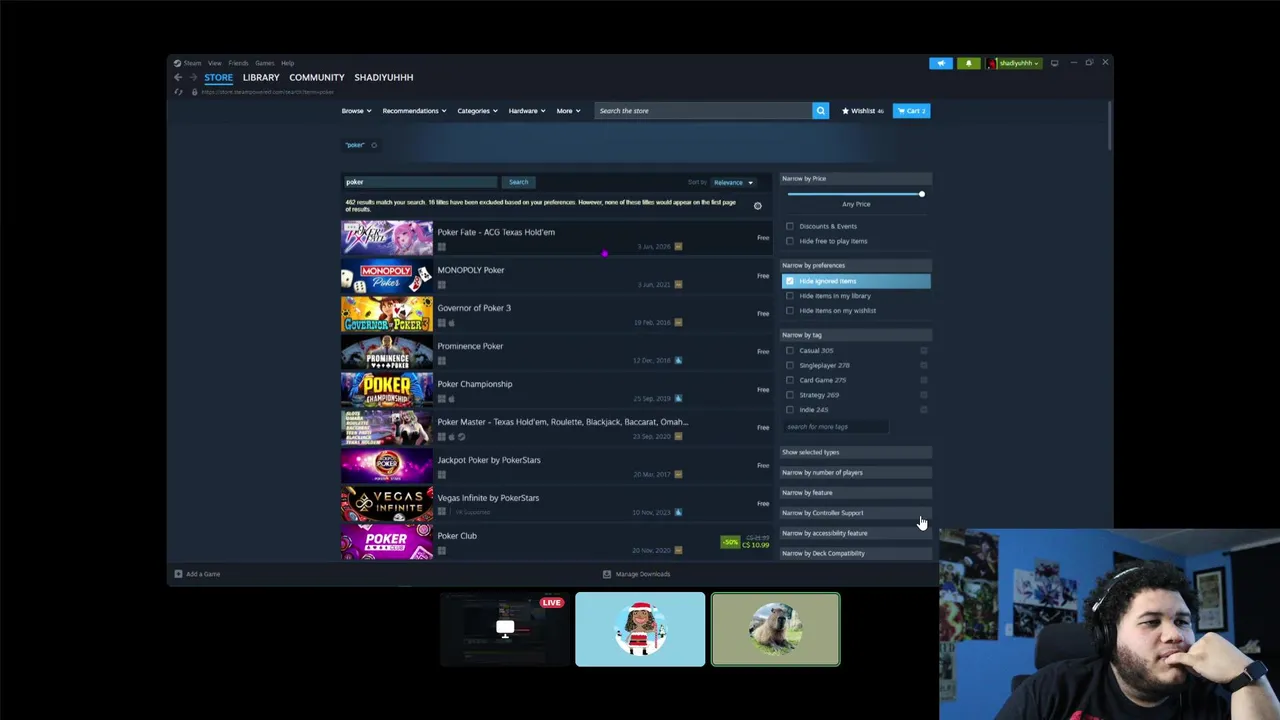Viewport: 1280px width, 720px height.
Task: Open the Wishlist star link
Action: pos(863,111)
